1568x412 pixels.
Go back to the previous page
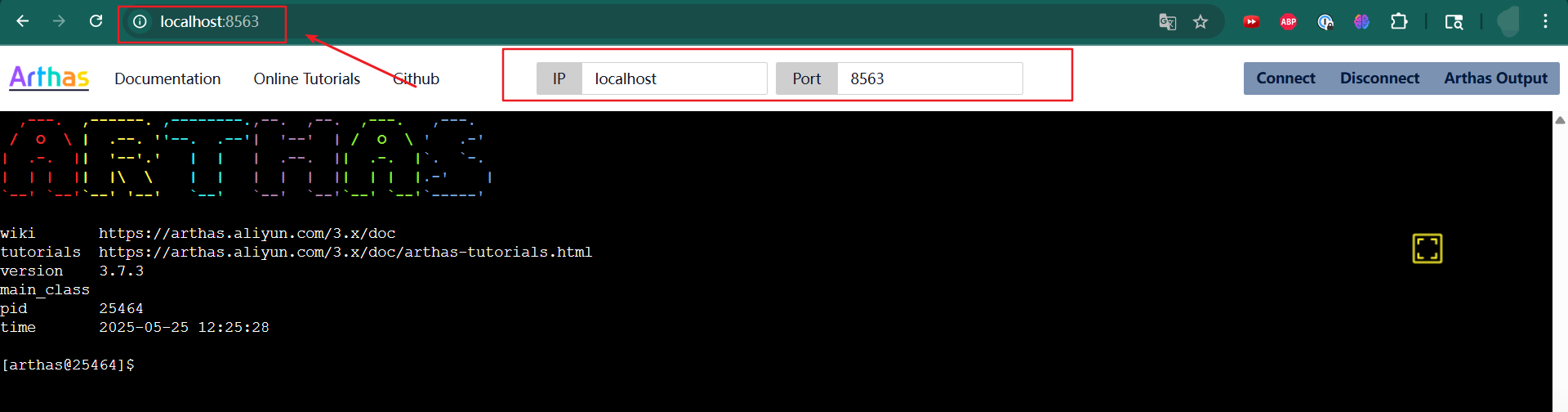tap(22, 21)
